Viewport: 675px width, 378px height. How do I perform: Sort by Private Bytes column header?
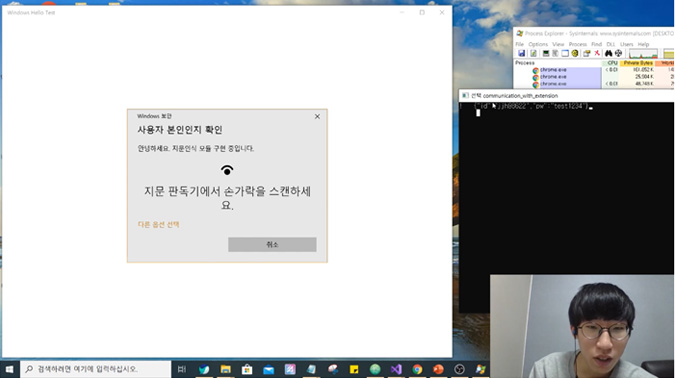[637, 63]
